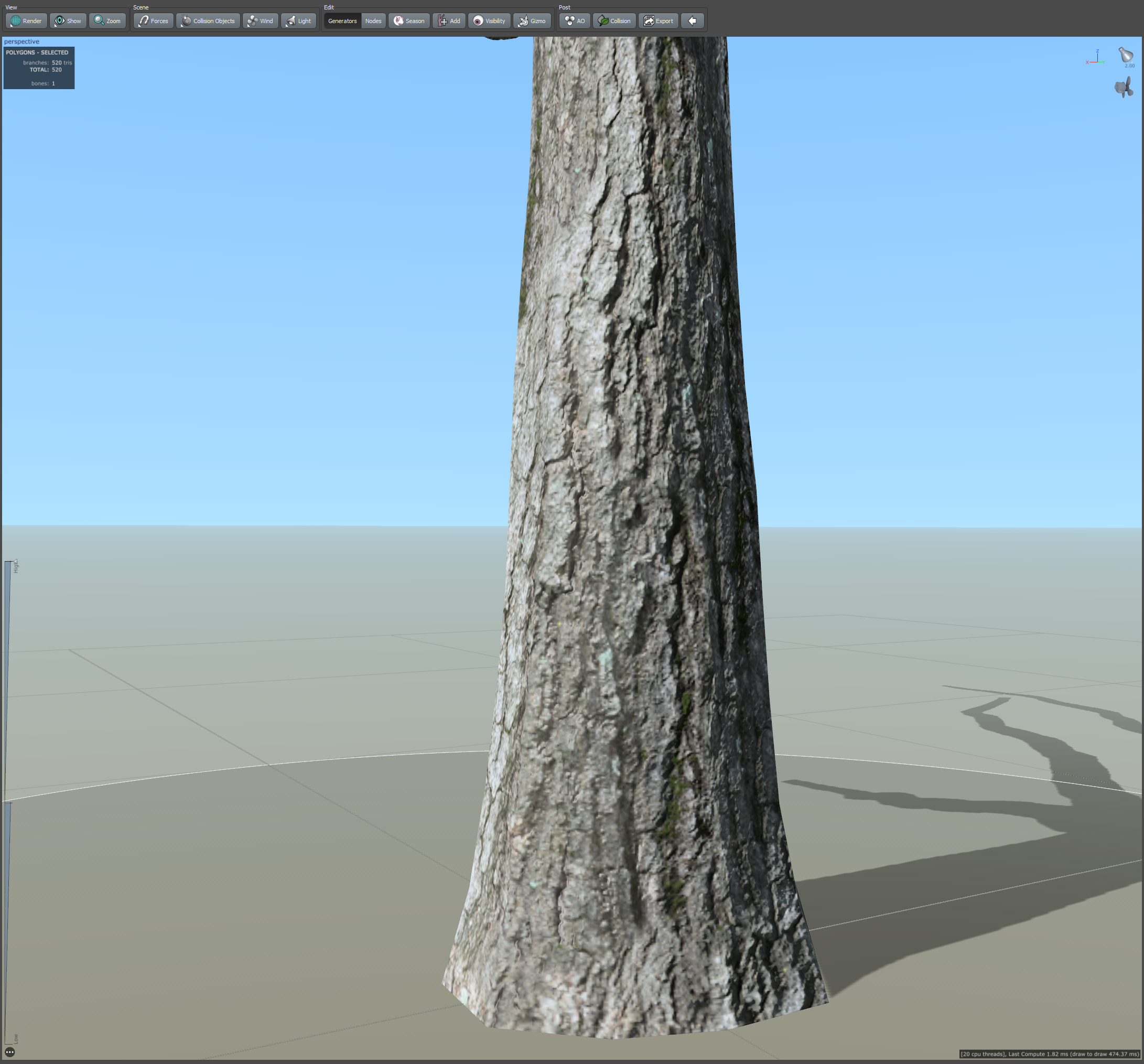Open the Show eye menu
Screen dimensions: 1144x1064
[68, 21]
